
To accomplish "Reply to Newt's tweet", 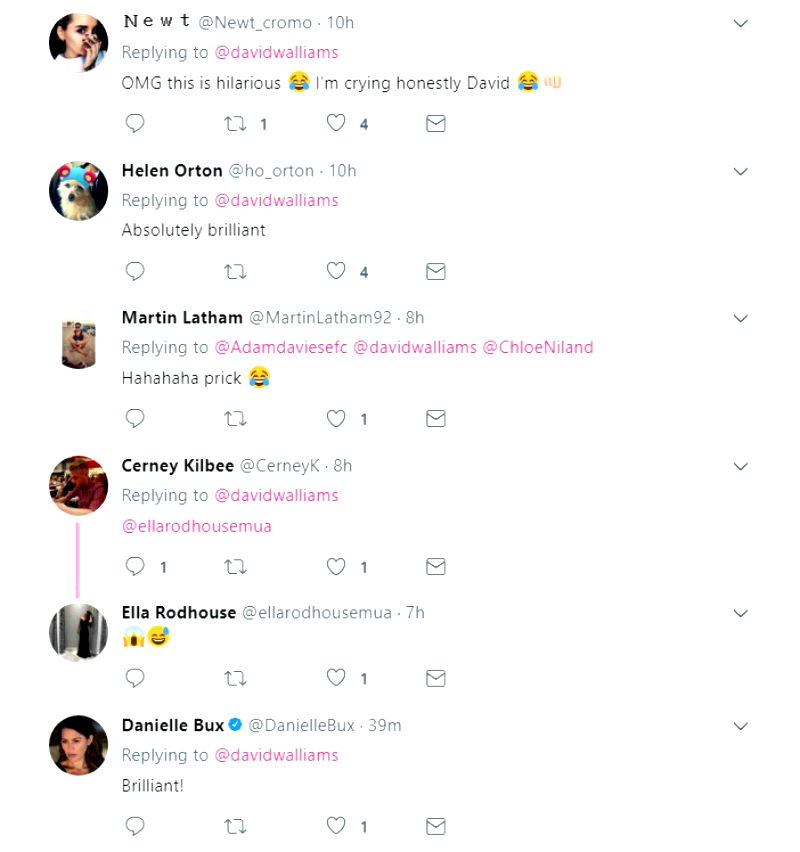I will (135, 124).
